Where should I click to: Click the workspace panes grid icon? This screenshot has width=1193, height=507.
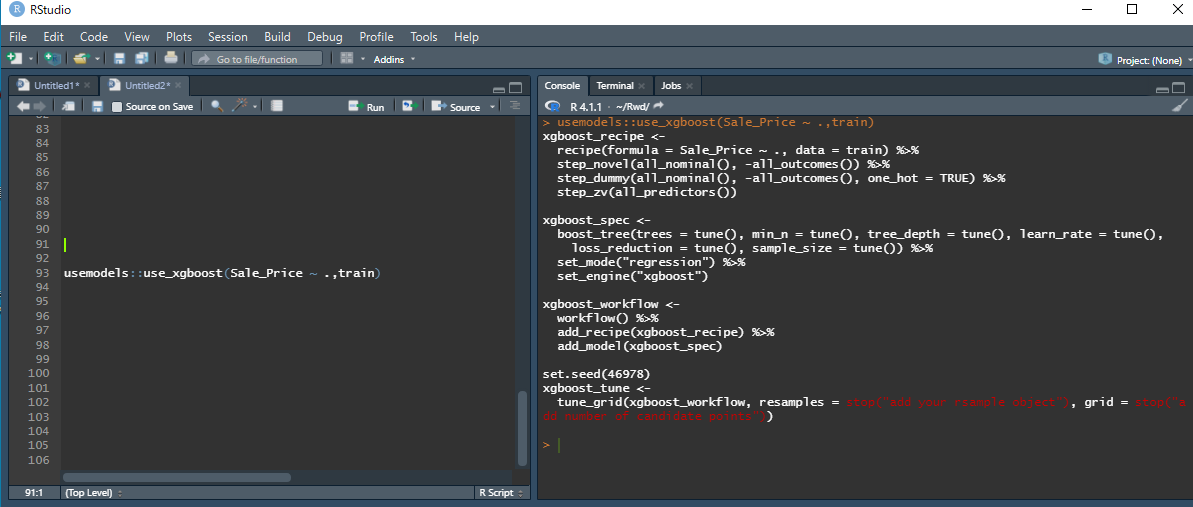click(x=347, y=59)
